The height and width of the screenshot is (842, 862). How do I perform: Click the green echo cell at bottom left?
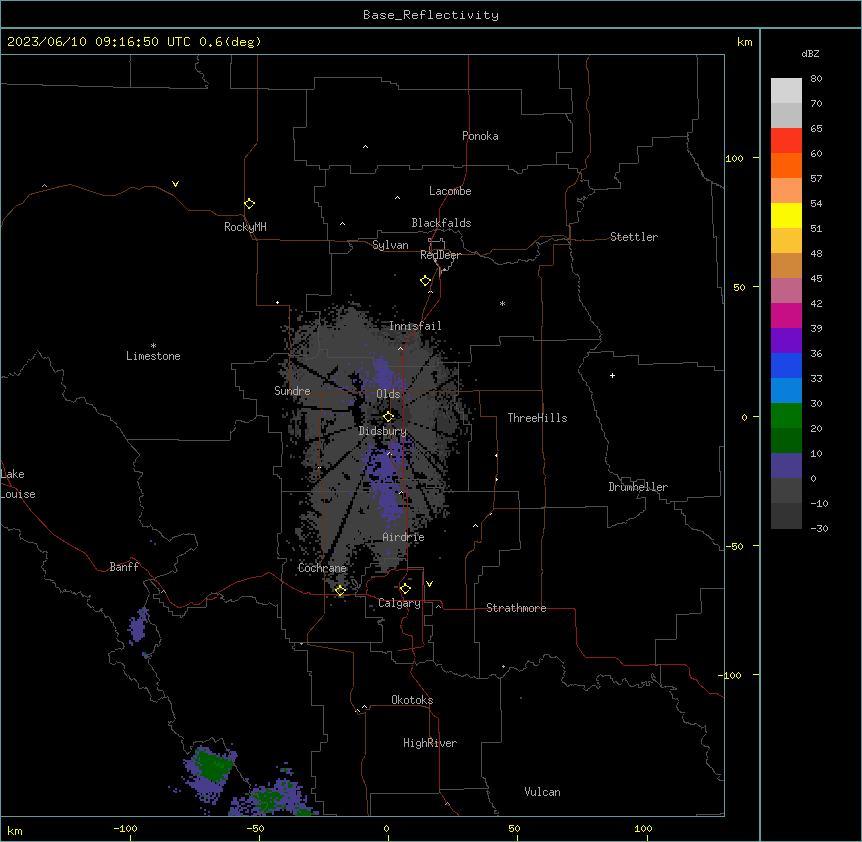click(213, 766)
